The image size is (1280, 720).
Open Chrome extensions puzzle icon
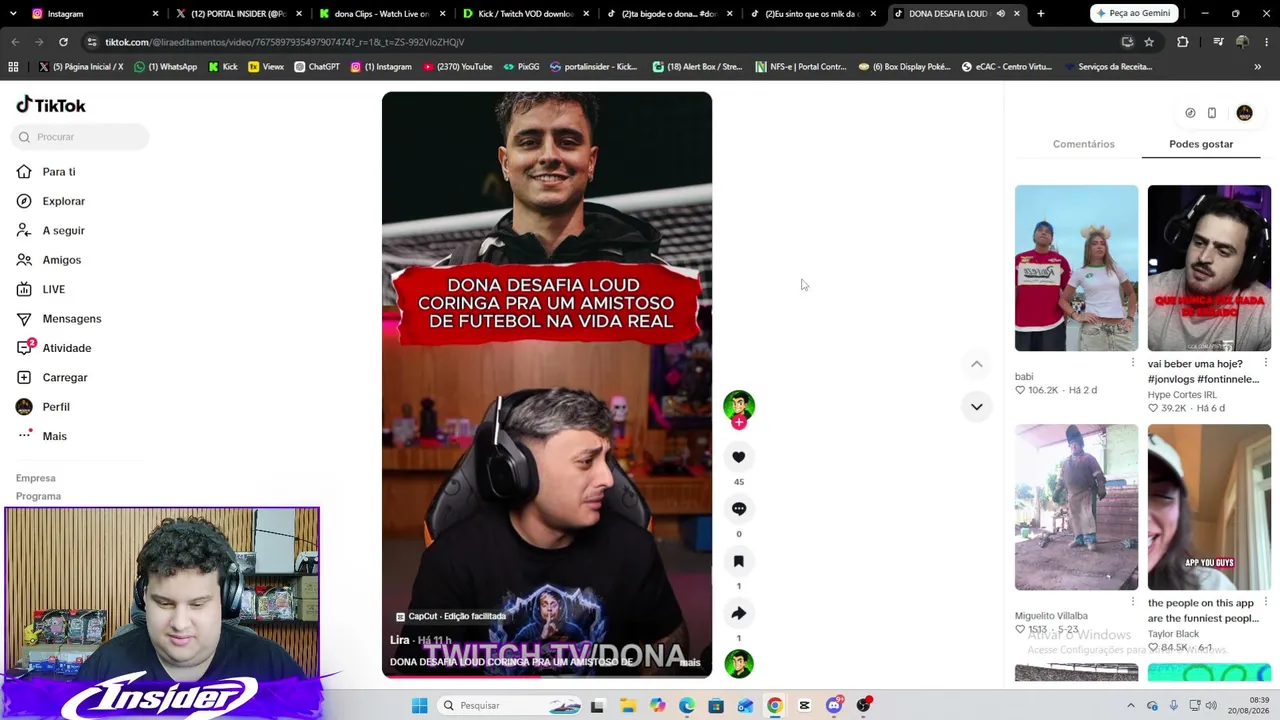point(1183,42)
